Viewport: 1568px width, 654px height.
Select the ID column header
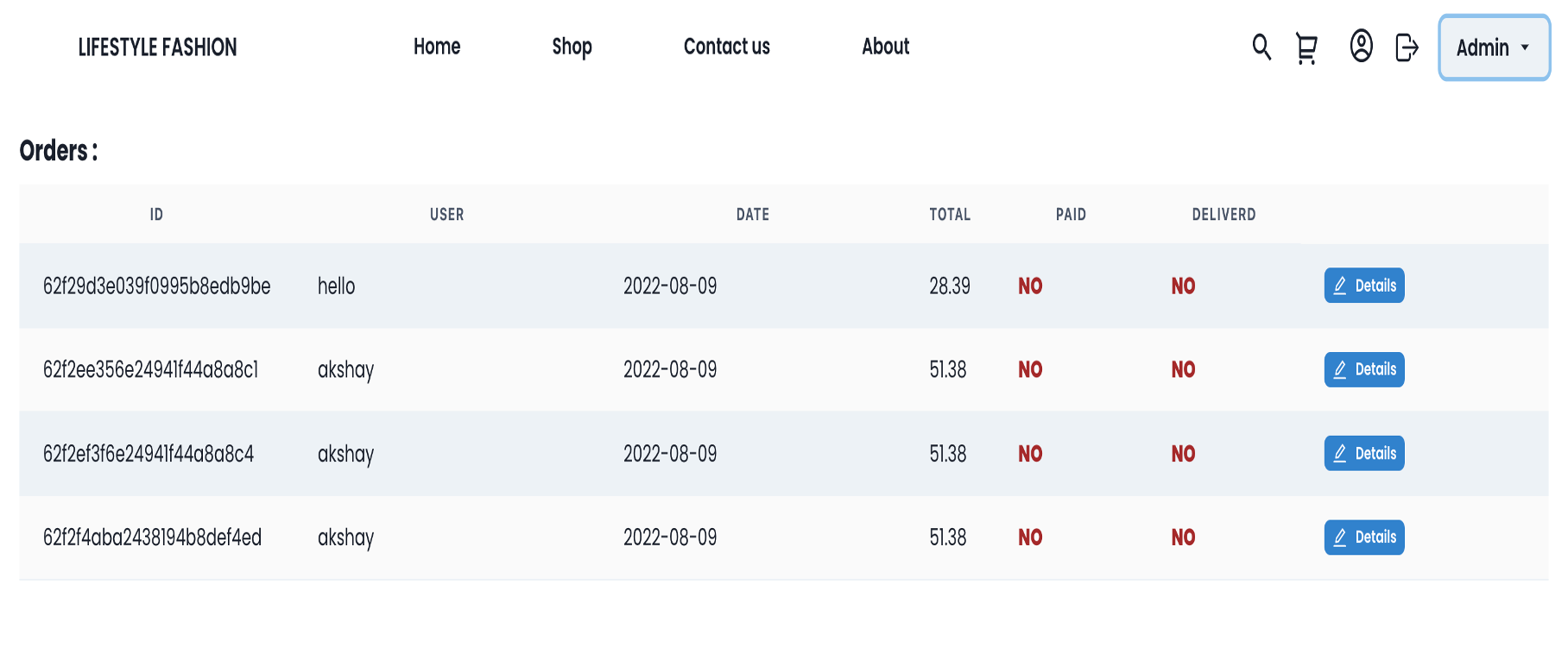click(x=156, y=215)
